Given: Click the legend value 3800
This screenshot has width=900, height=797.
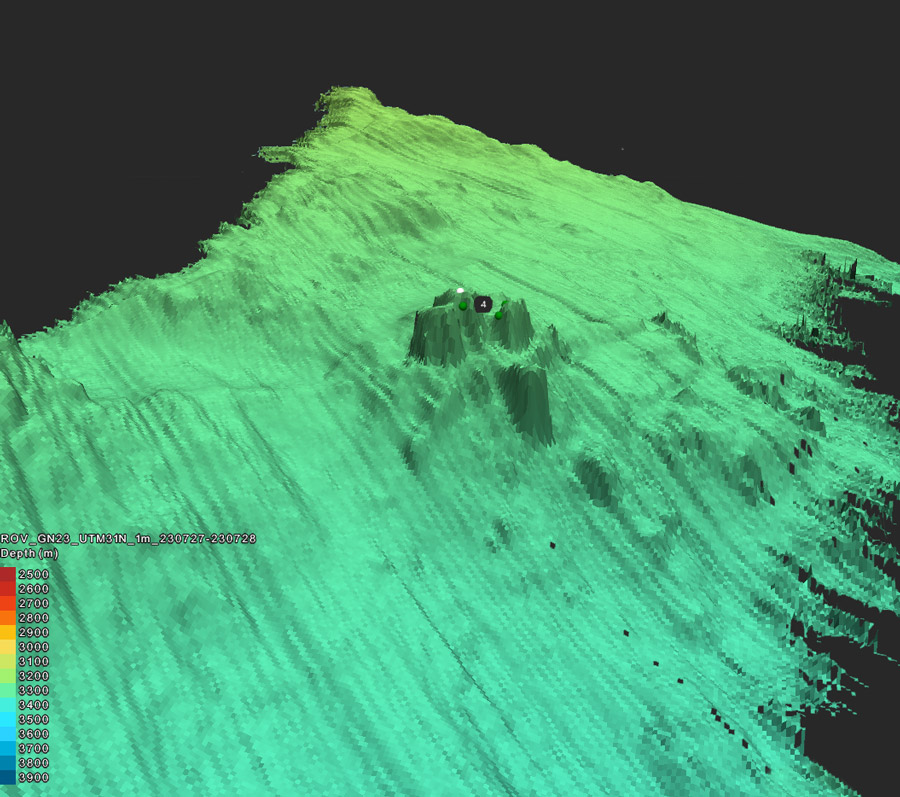Looking at the screenshot, I should click(34, 763).
